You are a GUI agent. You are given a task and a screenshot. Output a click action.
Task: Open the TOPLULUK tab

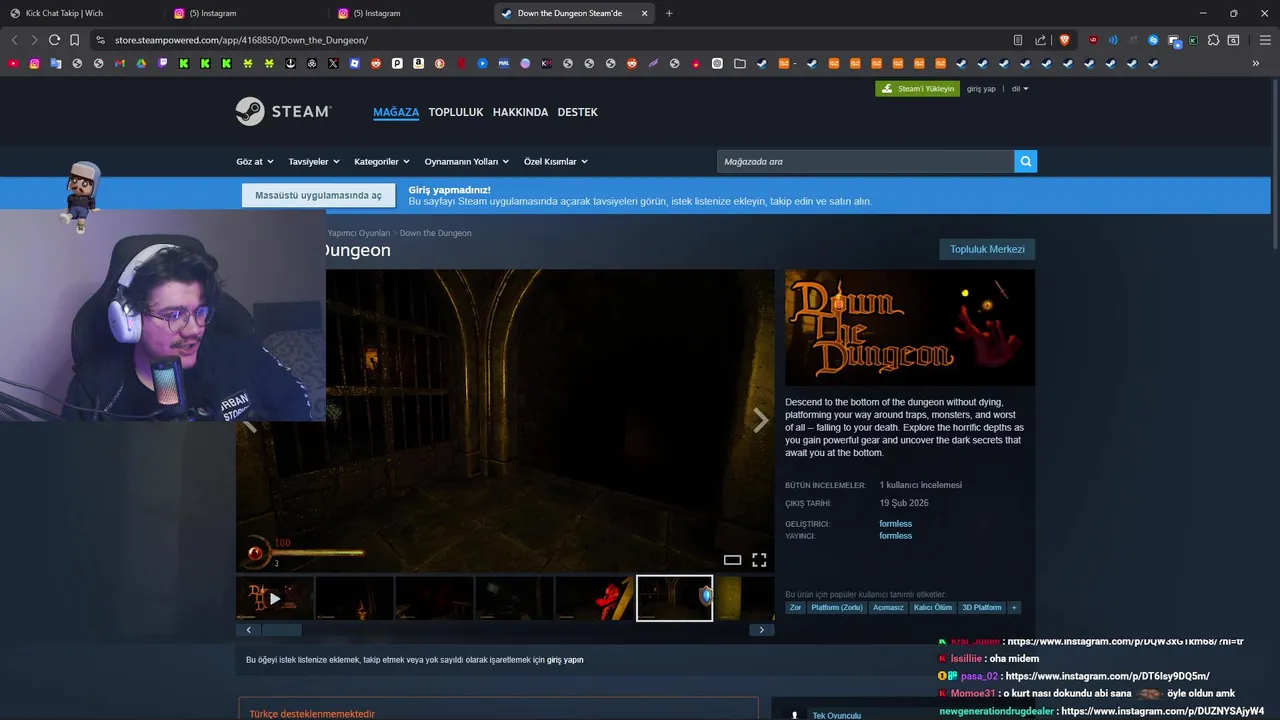456,112
